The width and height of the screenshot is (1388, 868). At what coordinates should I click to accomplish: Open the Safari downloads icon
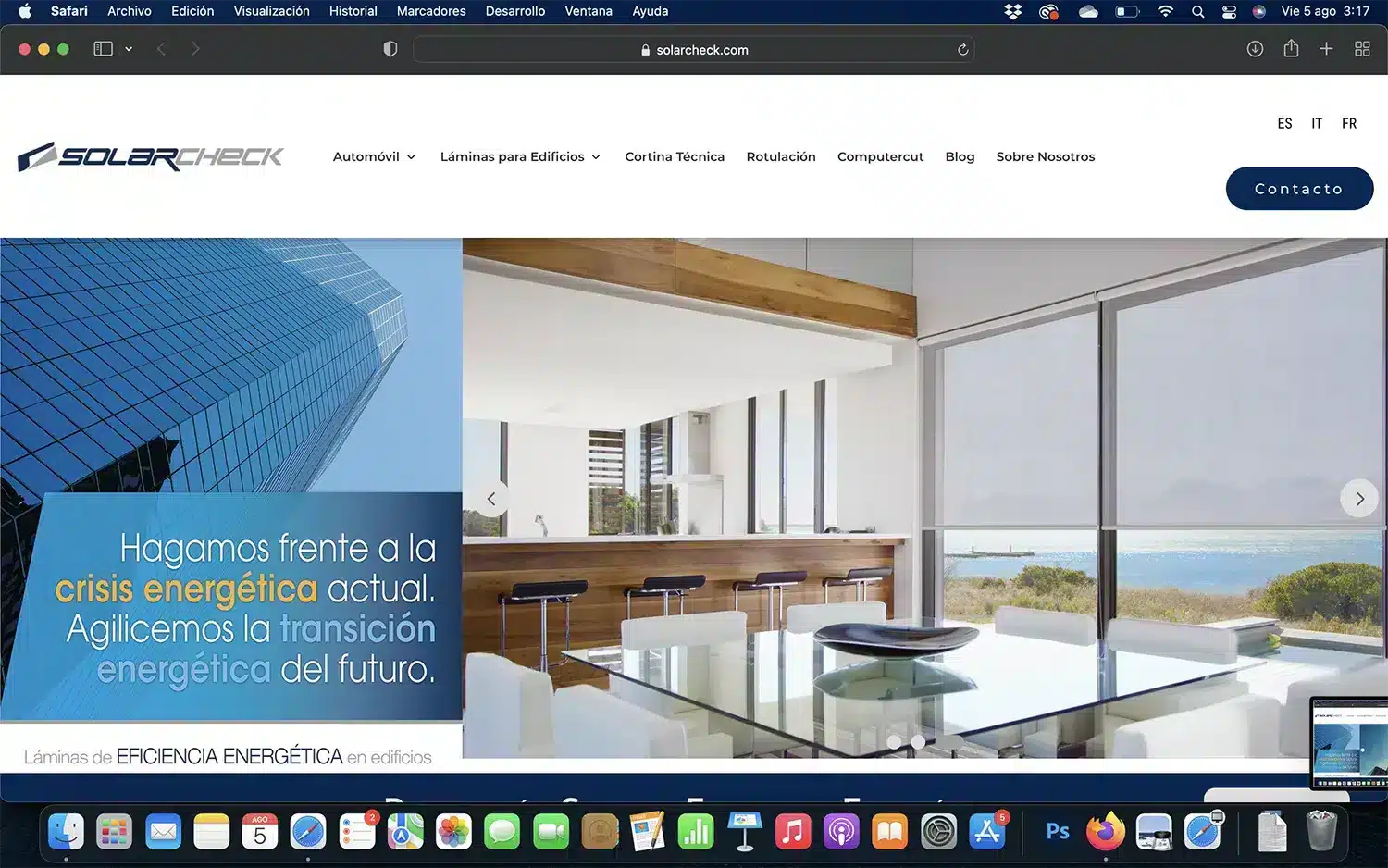1255,49
